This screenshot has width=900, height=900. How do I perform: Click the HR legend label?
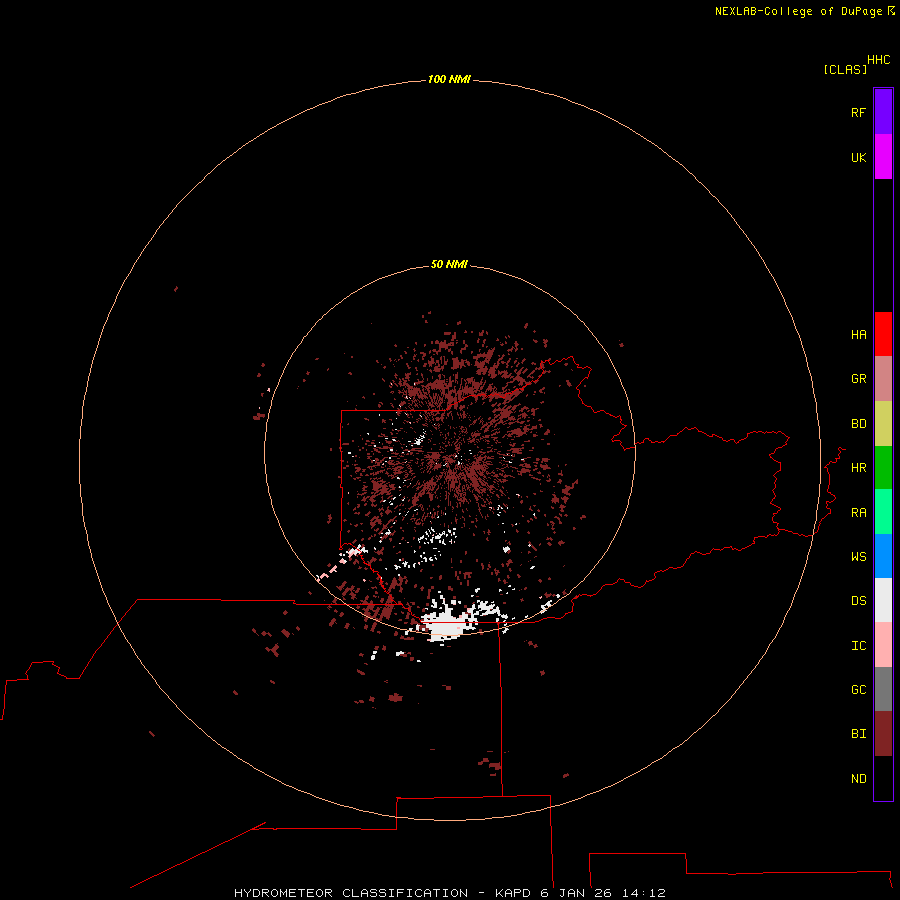point(858,468)
